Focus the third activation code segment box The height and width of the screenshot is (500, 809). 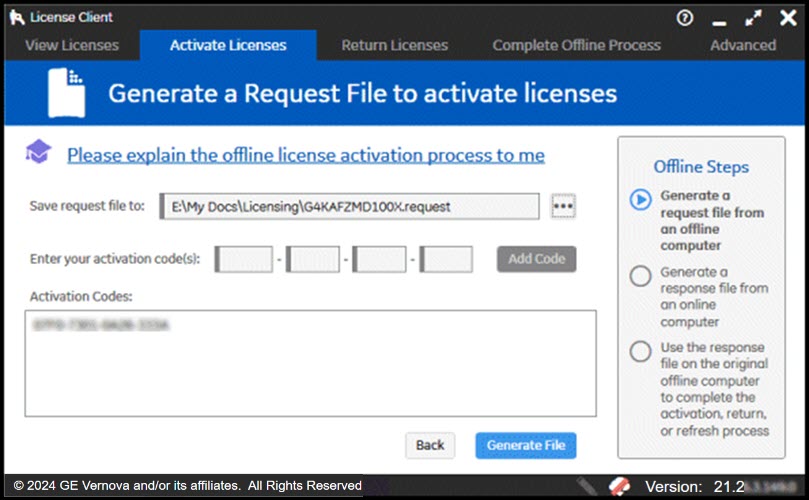click(x=379, y=259)
